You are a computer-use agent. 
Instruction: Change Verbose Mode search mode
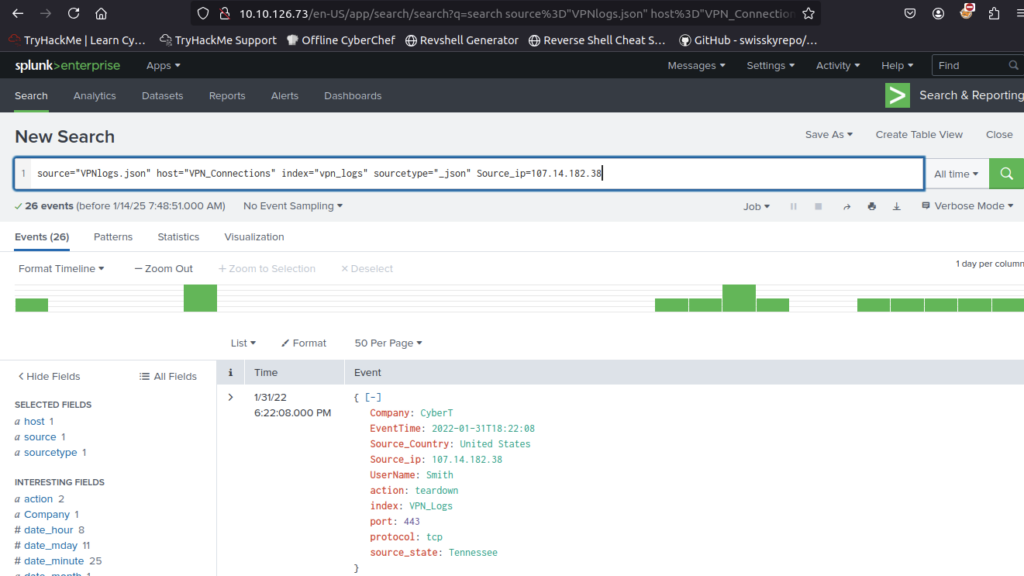(x=967, y=206)
